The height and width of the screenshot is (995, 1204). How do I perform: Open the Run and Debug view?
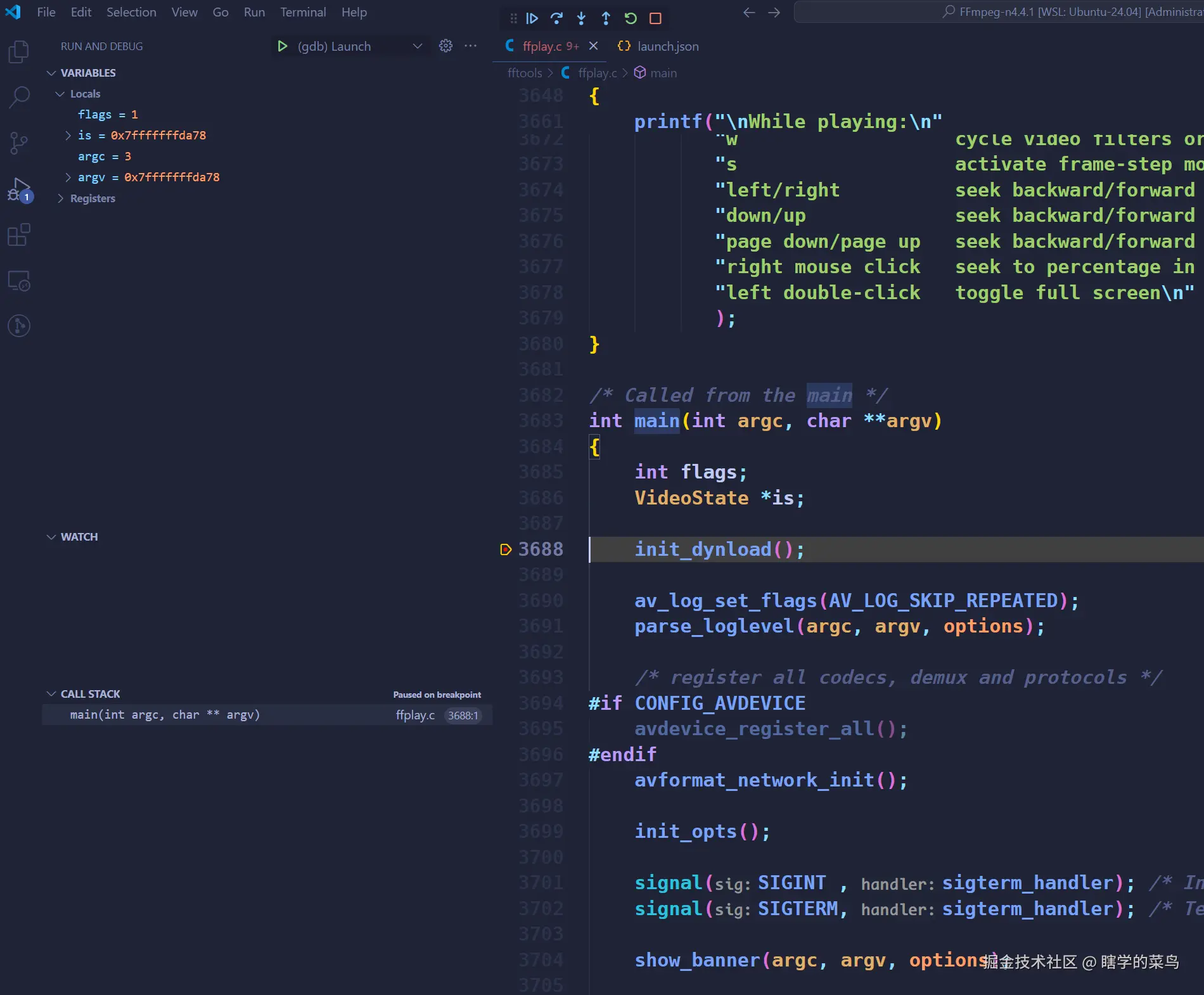coord(19,189)
